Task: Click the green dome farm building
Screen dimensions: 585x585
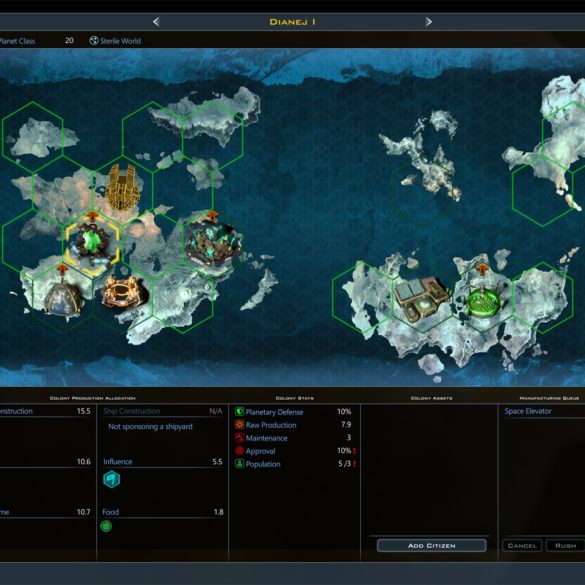Action: [x=482, y=301]
